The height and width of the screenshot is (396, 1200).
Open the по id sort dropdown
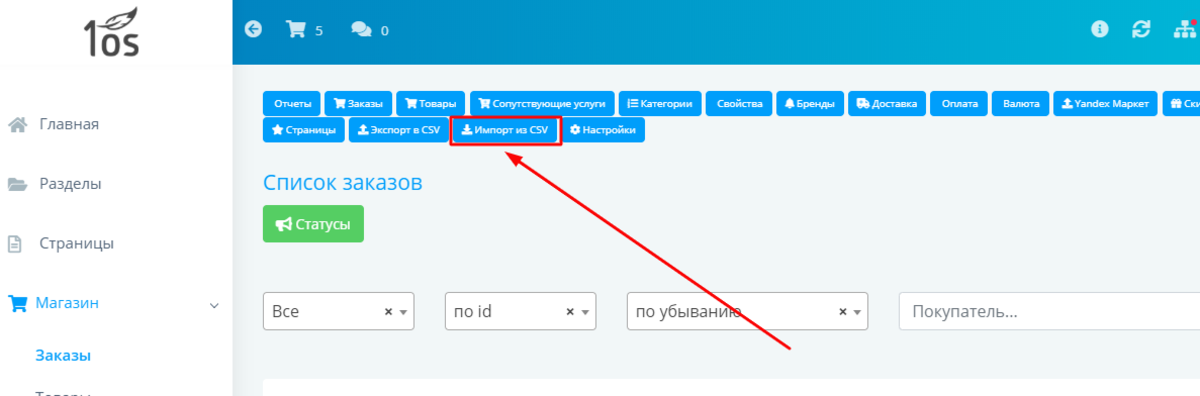pos(521,311)
